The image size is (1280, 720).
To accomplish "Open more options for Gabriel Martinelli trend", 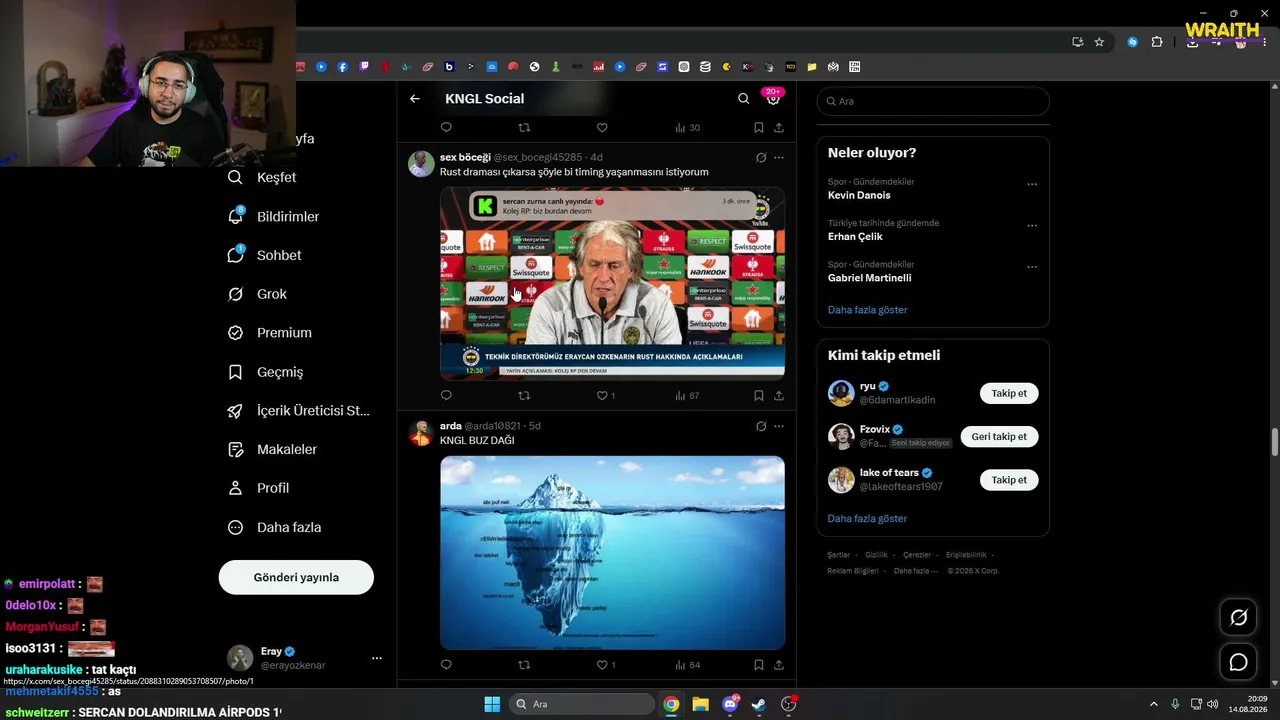I will coord(1032,267).
